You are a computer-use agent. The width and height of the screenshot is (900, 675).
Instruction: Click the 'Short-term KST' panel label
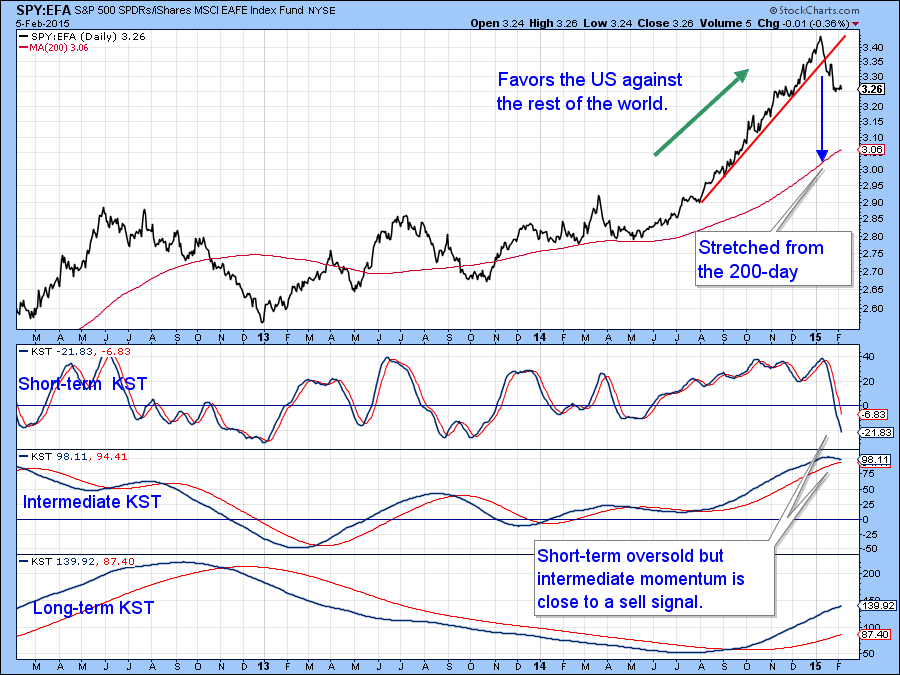tap(83, 383)
